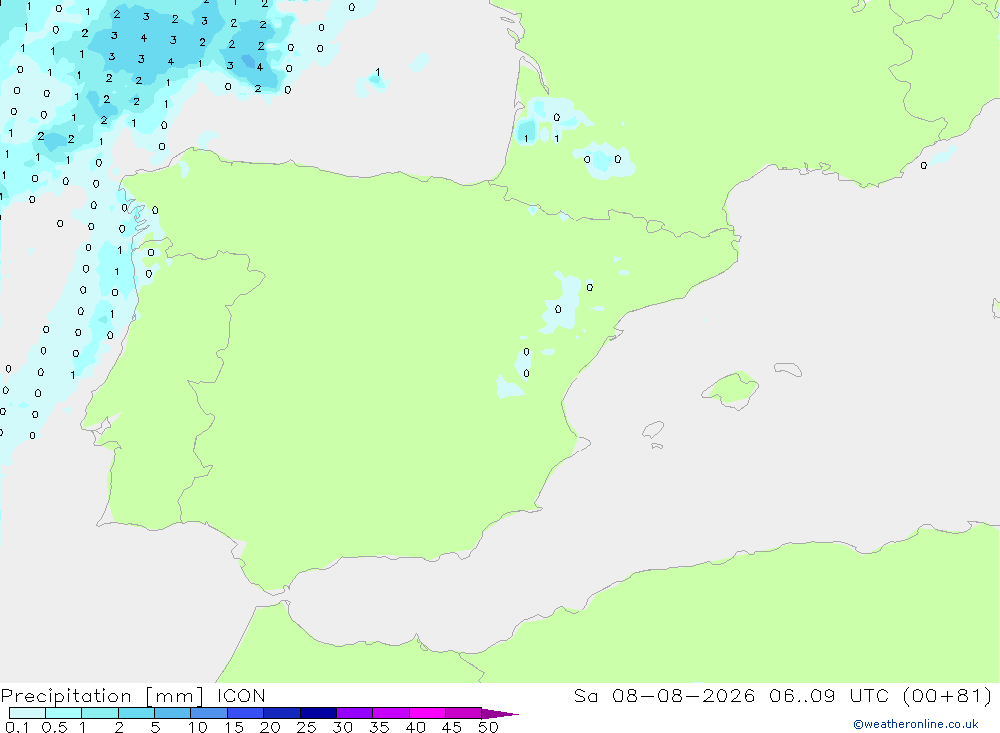Select the 20–25 mm legend swatch
The image size is (1000, 733).
pos(281,713)
